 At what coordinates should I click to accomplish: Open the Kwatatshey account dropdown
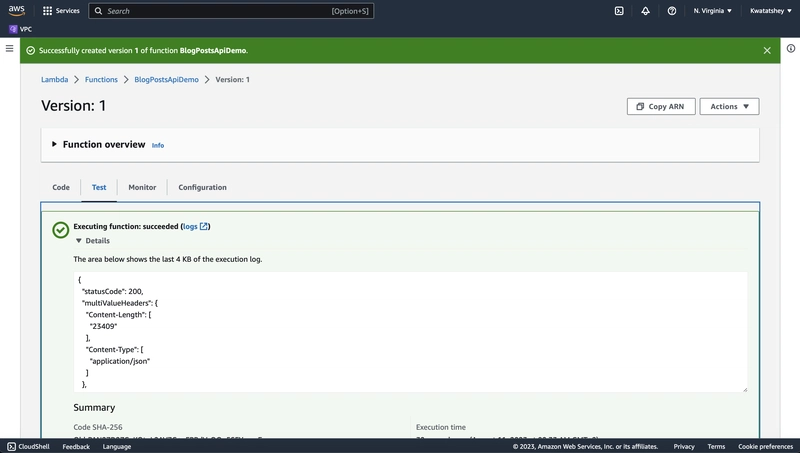coord(770,11)
